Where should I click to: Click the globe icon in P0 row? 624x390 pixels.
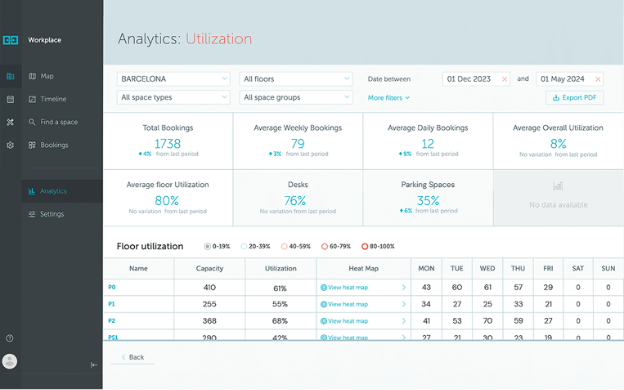pos(324,287)
